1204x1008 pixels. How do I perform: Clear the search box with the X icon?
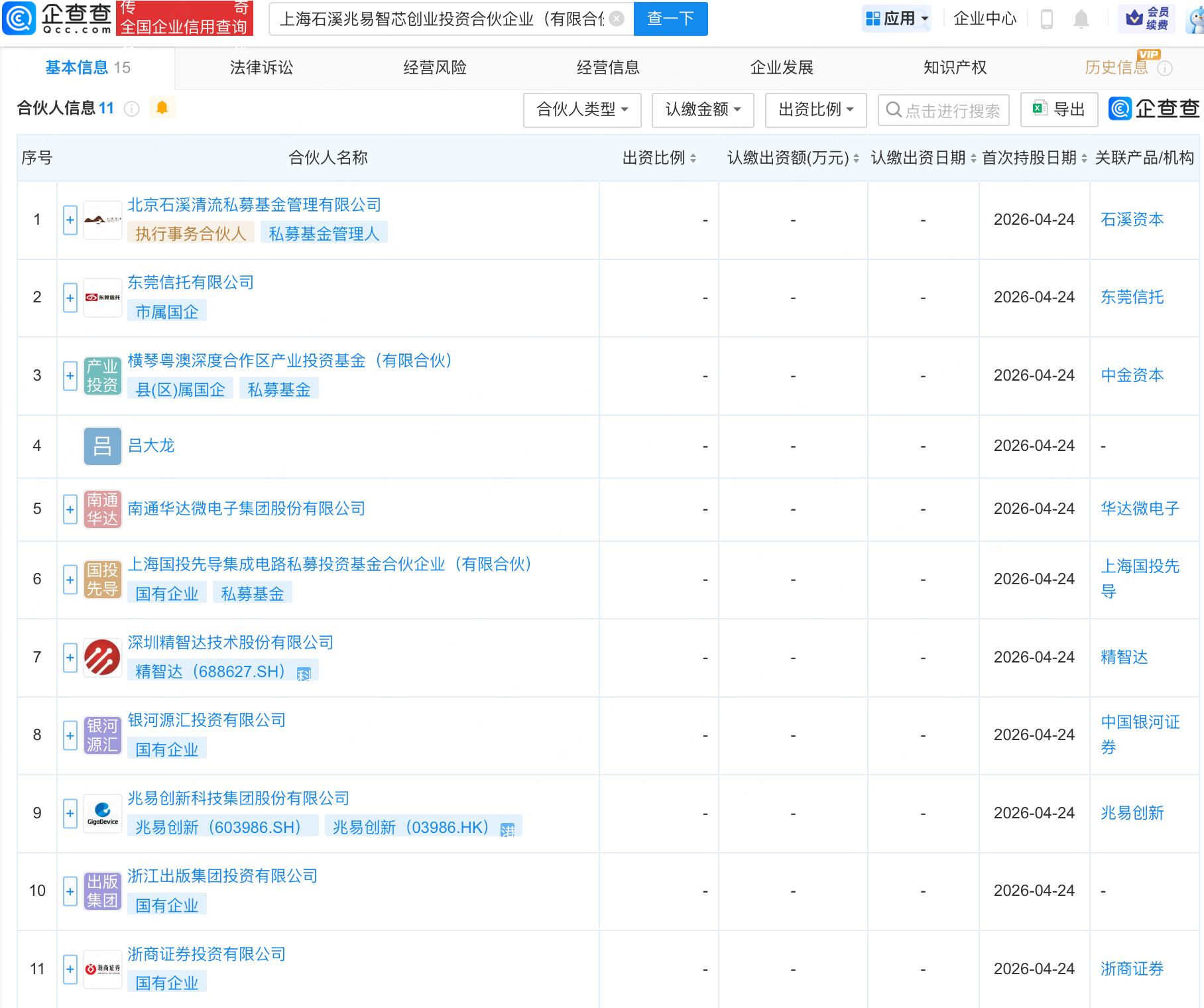(x=617, y=19)
